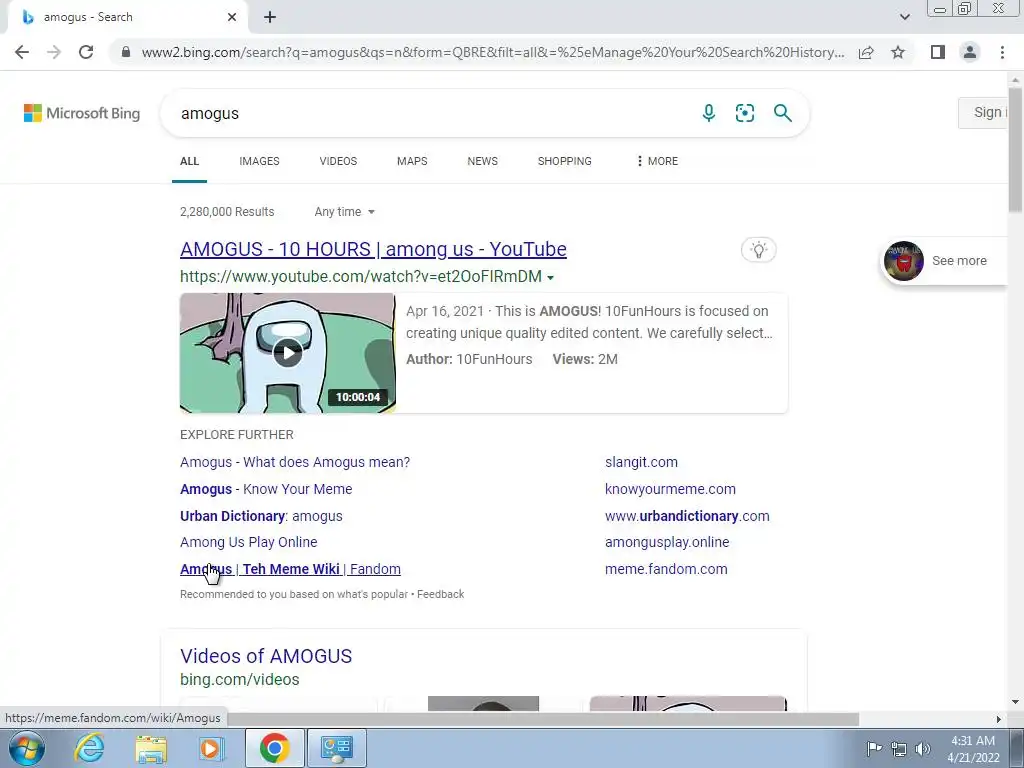Switch to the VIDEOS tab
The height and width of the screenshot is (768, 1024).
coord(338,161)
